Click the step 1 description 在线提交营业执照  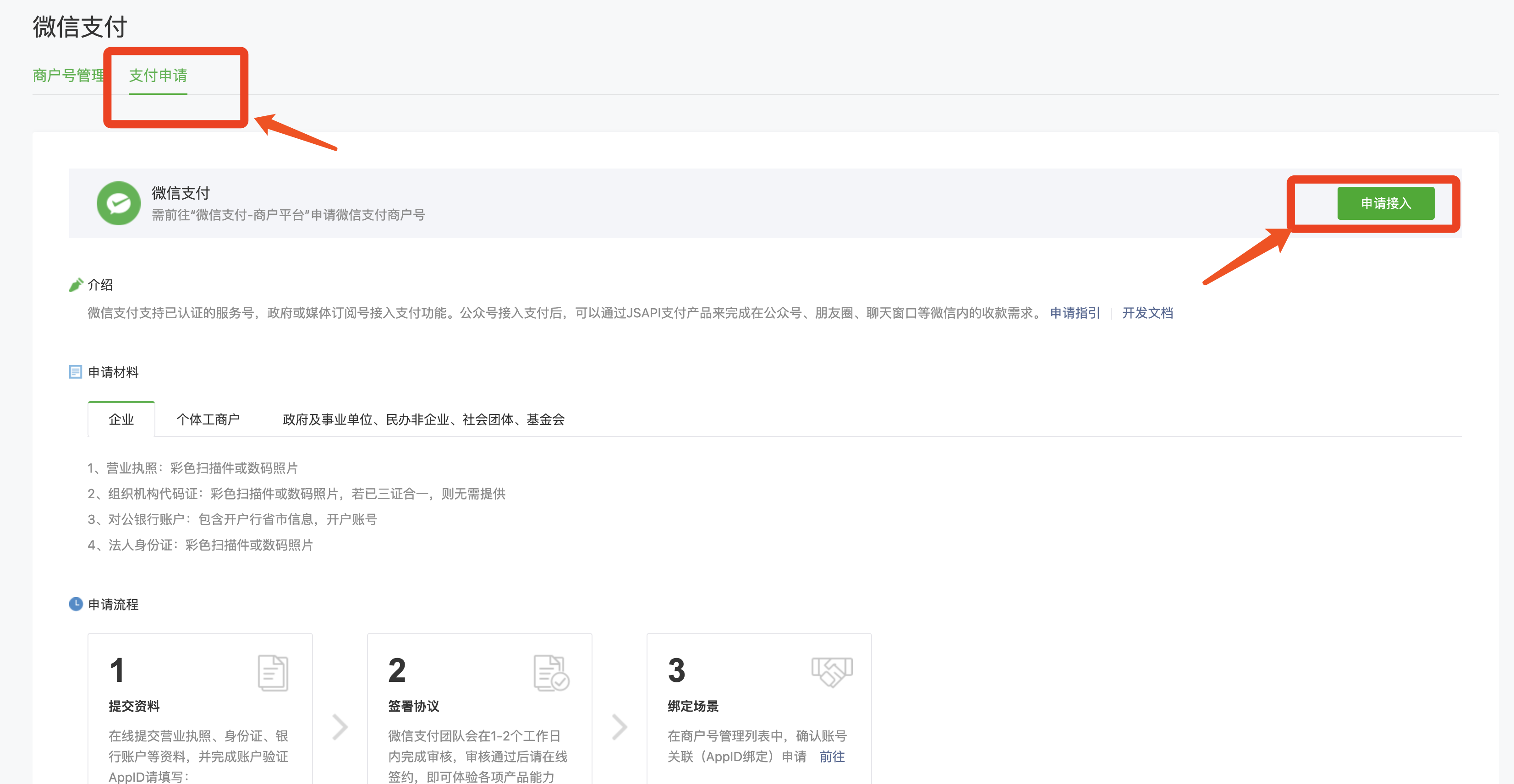[x=198, y=757]
